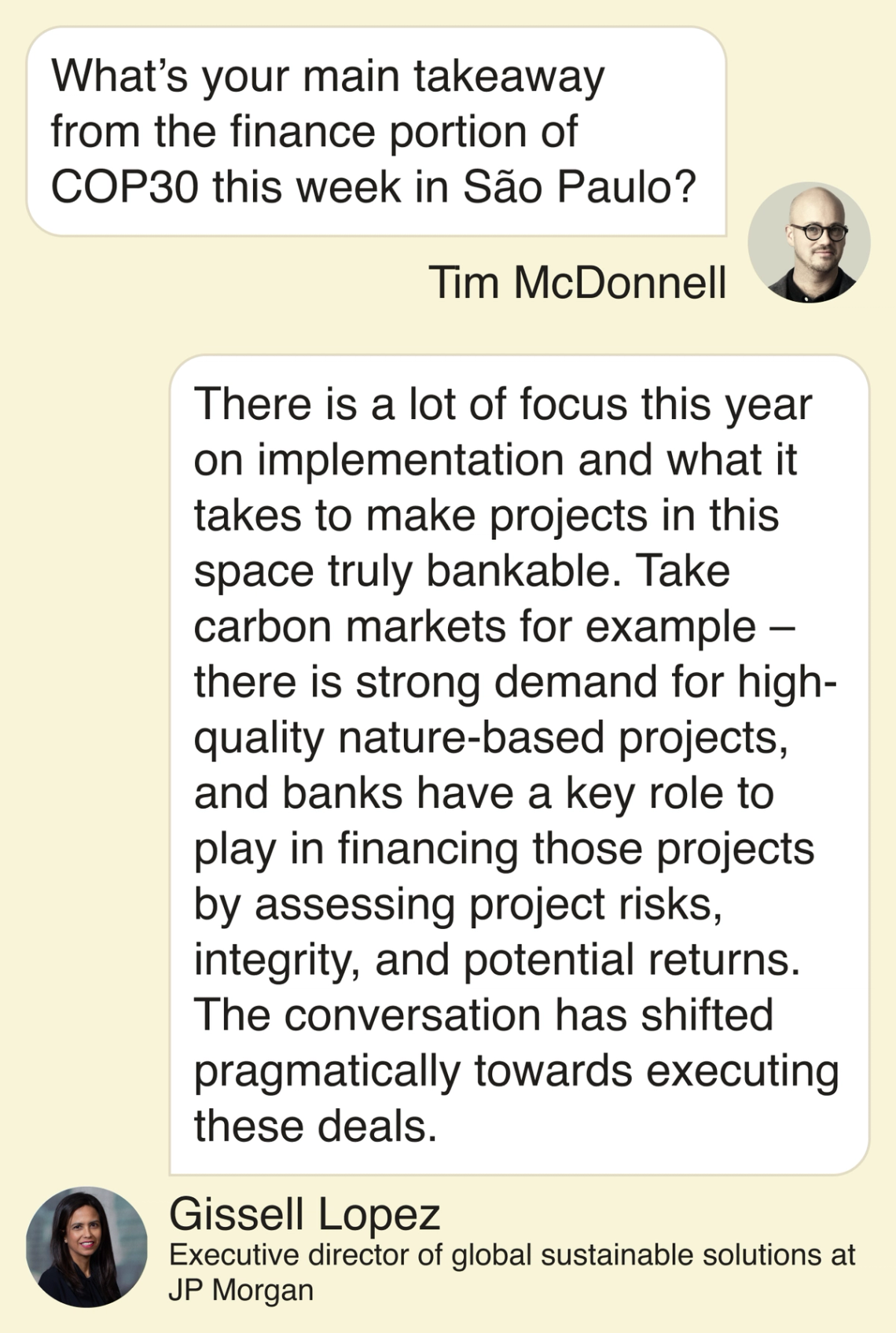
Task: Click 'these deals.' at the answer's end
Action: [315, 1126]
